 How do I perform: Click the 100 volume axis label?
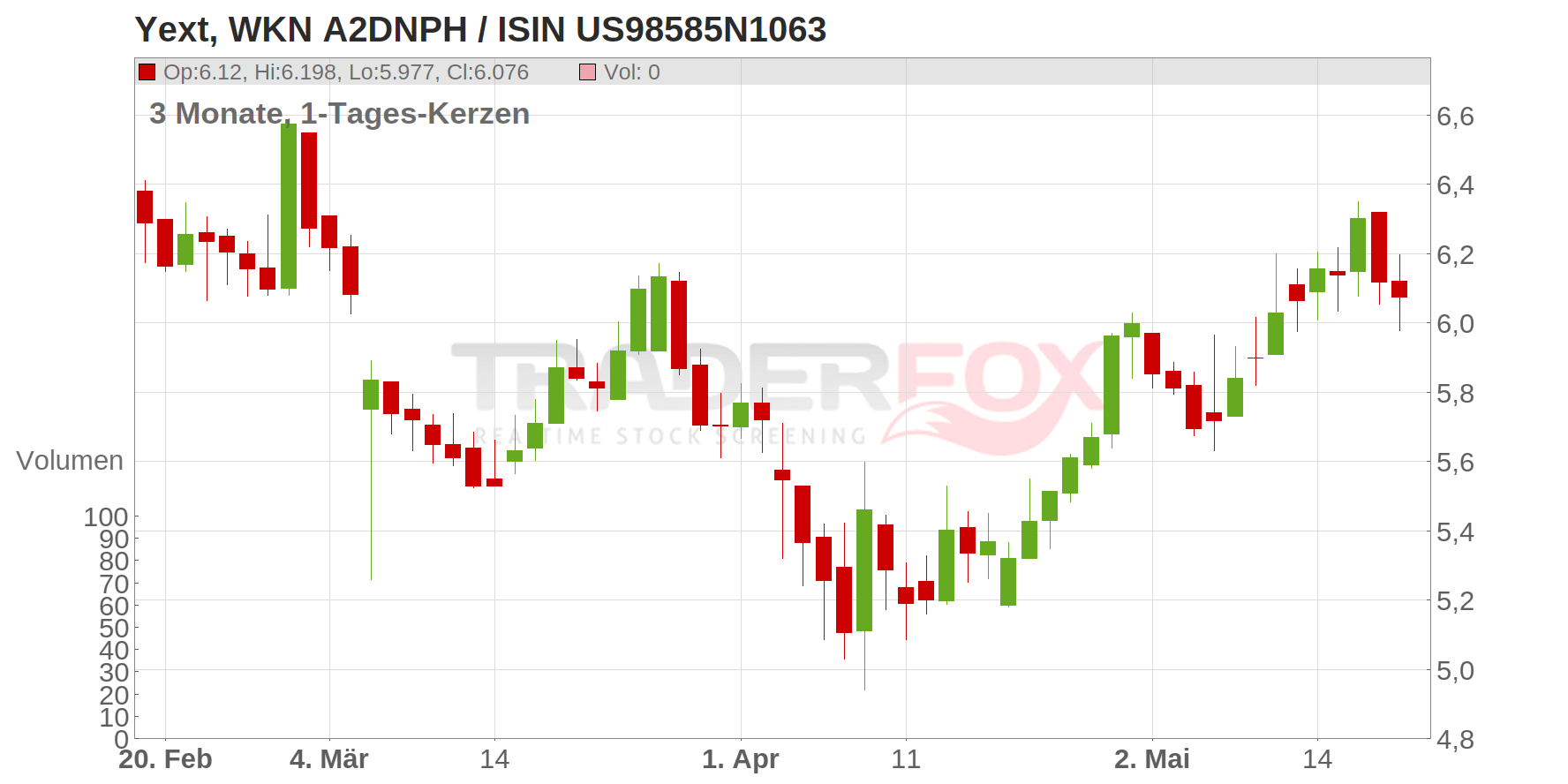[x=106, y=516]
